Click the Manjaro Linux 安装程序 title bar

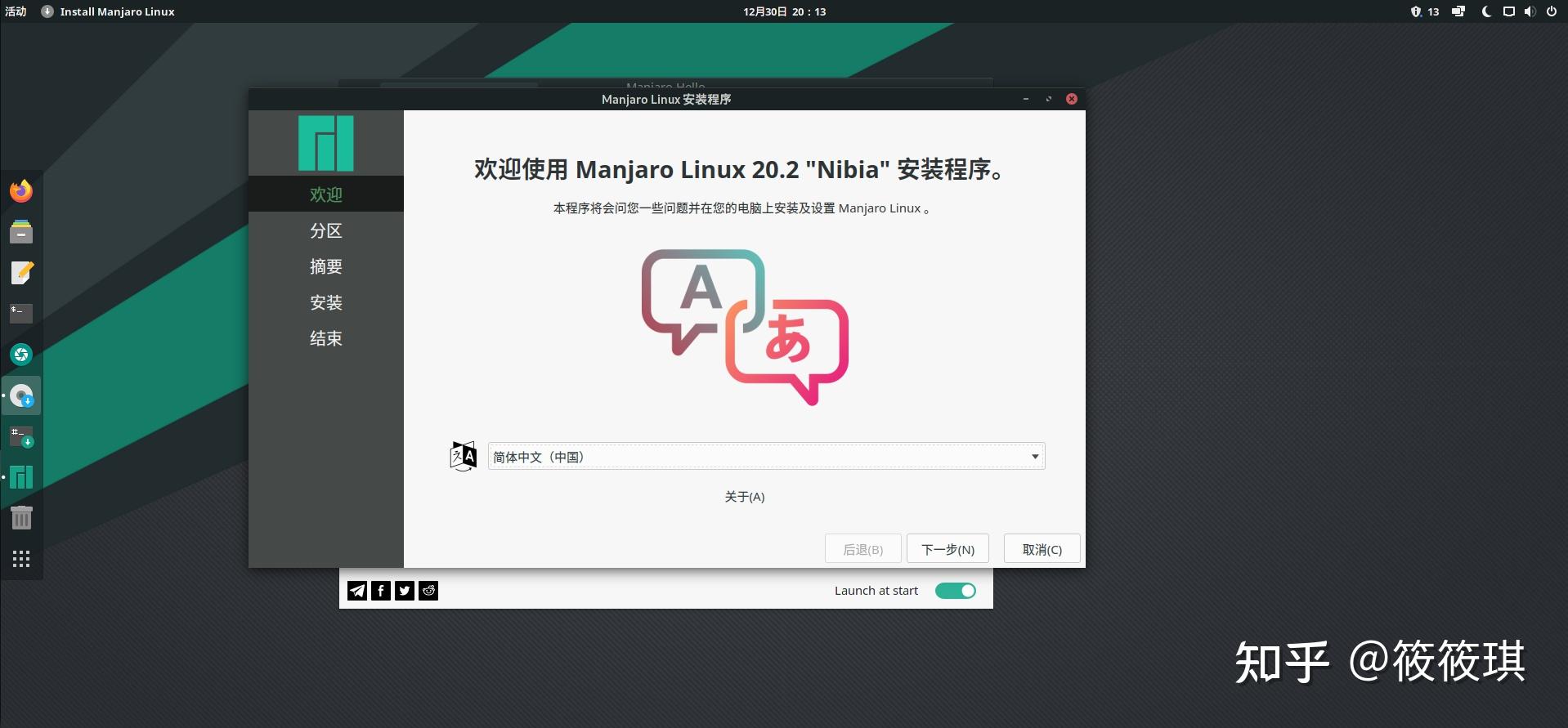666,99
